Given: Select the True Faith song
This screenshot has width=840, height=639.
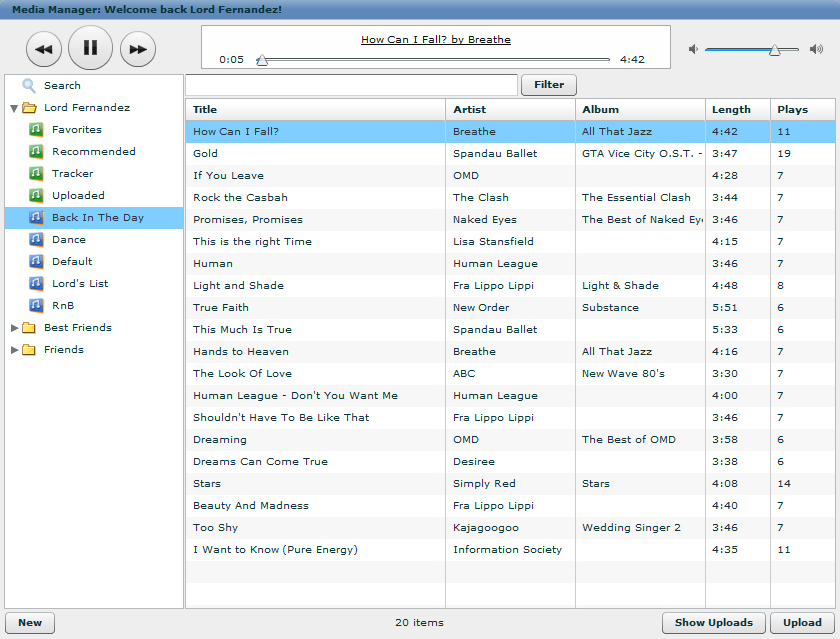Looking at the screenshot, I should pyautogui.click(x=221, y=307).
